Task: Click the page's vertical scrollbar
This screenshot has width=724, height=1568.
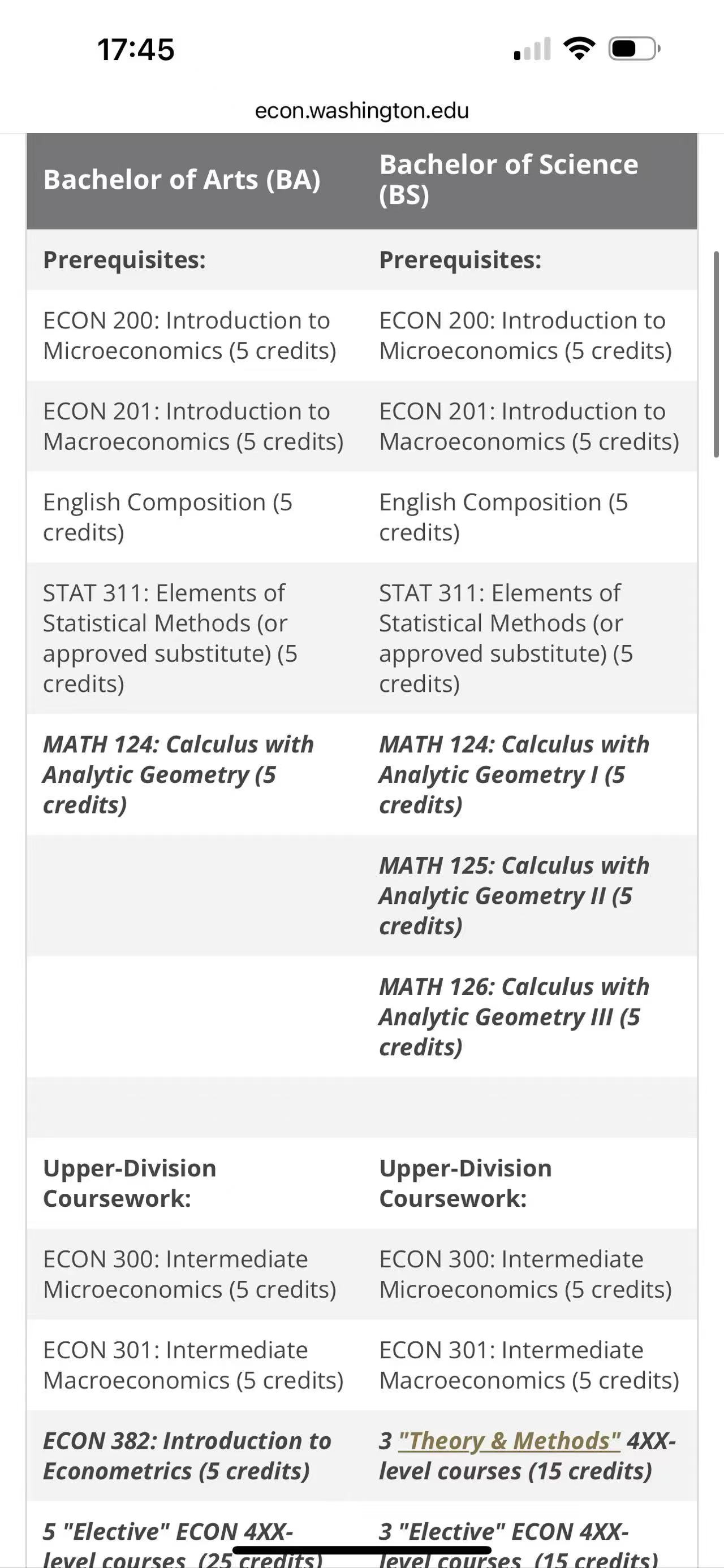Action: (x=716, y=354)
